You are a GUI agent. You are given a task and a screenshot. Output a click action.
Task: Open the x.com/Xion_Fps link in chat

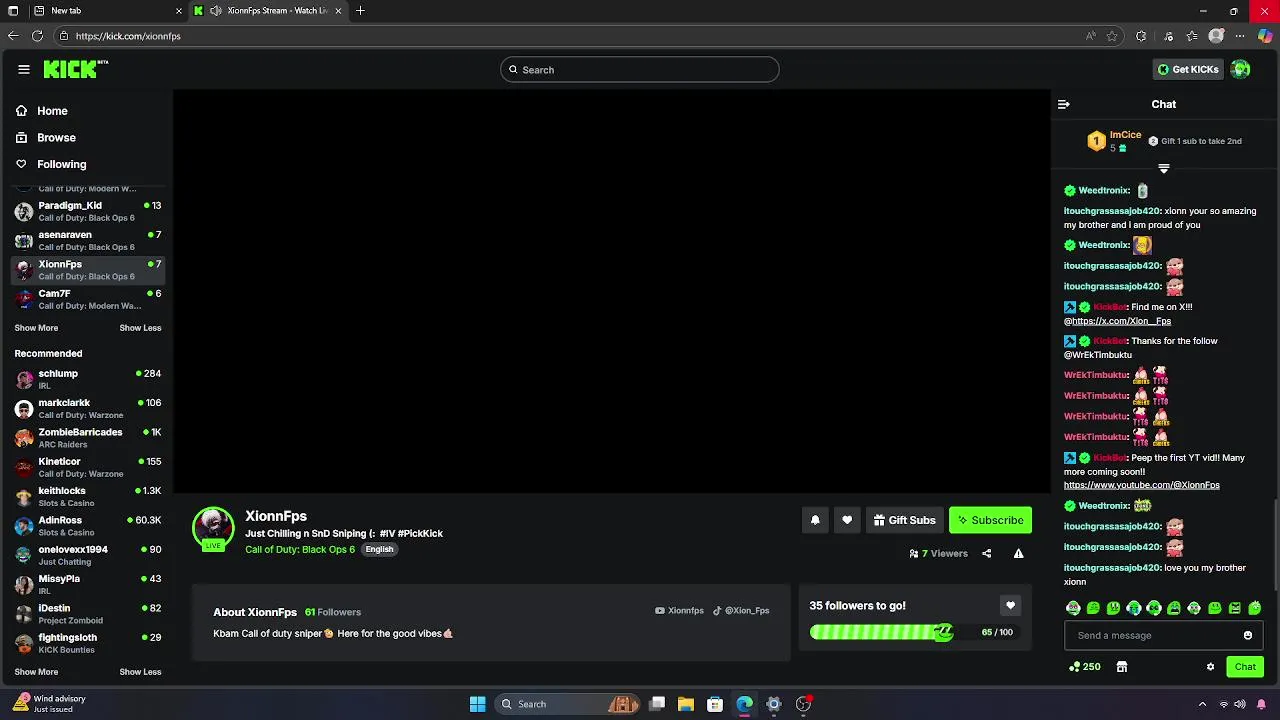click(x=1121, y=321)
